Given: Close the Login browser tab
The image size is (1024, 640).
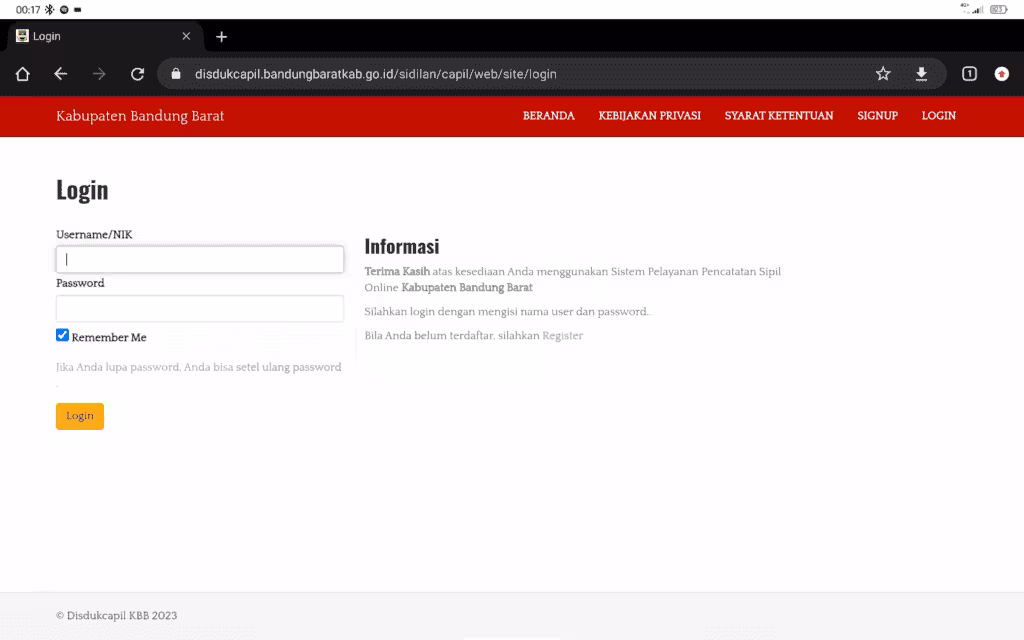Looking at the screenshot, I should point(186,36).
